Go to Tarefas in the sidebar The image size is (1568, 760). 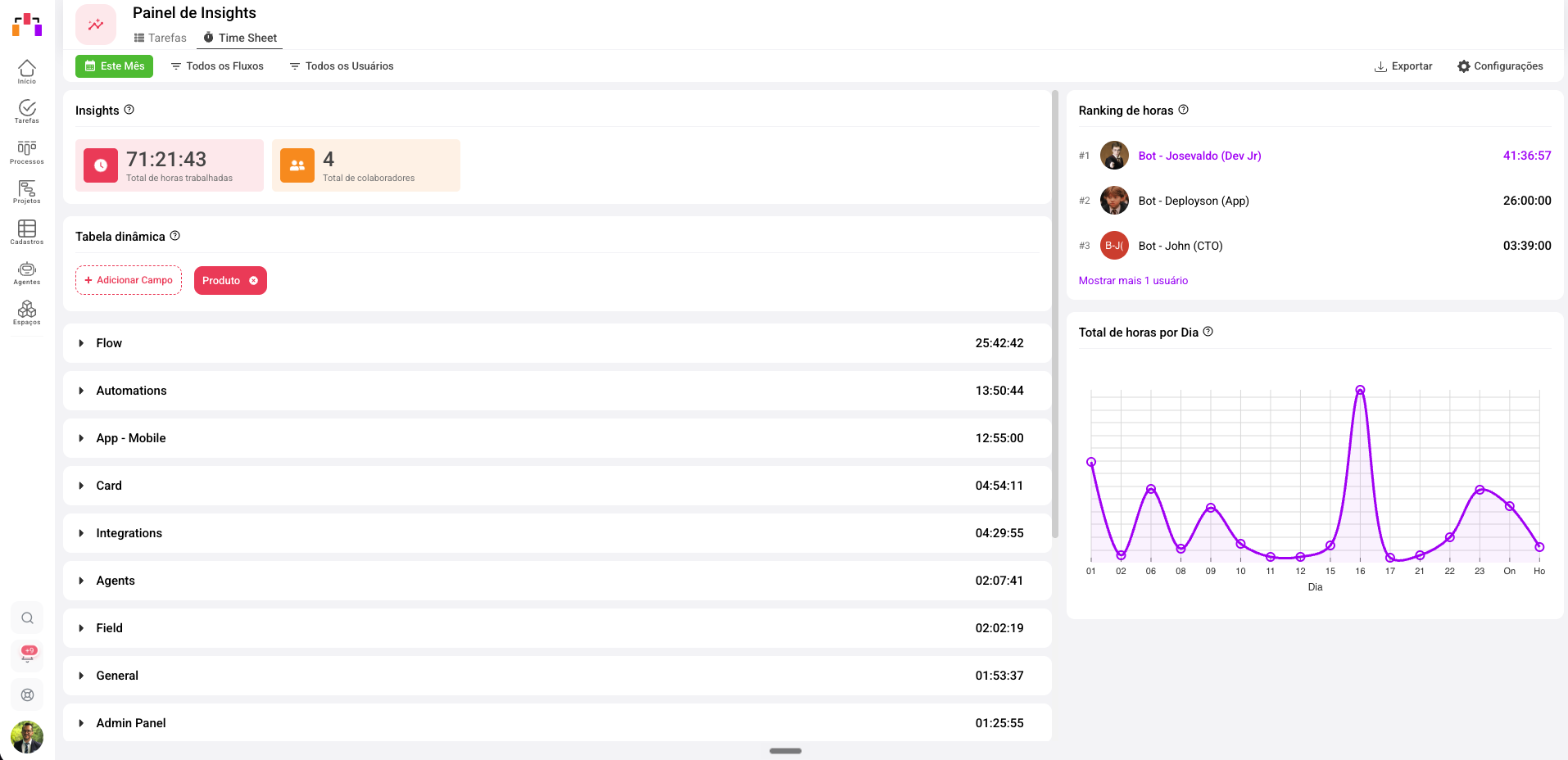[27, 111]
